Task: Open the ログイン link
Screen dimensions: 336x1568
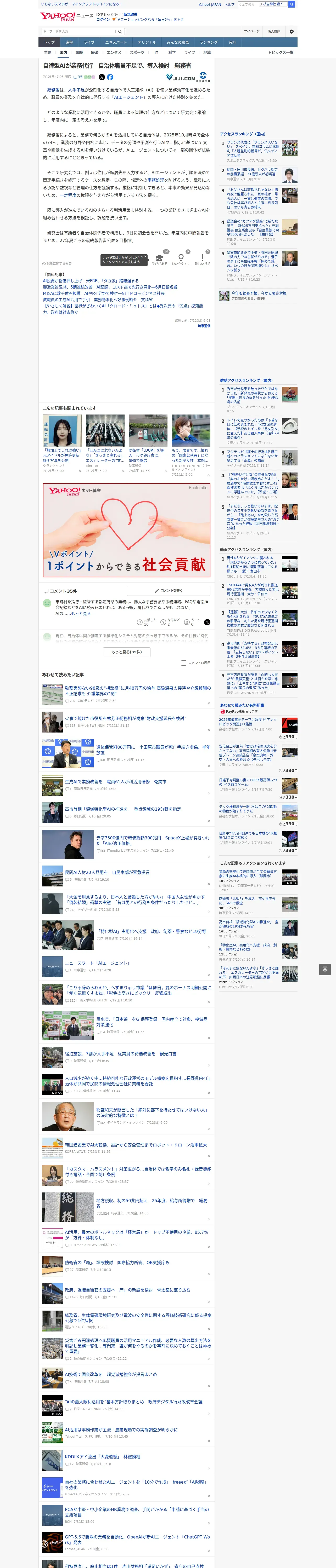Action: pos(103,20)
